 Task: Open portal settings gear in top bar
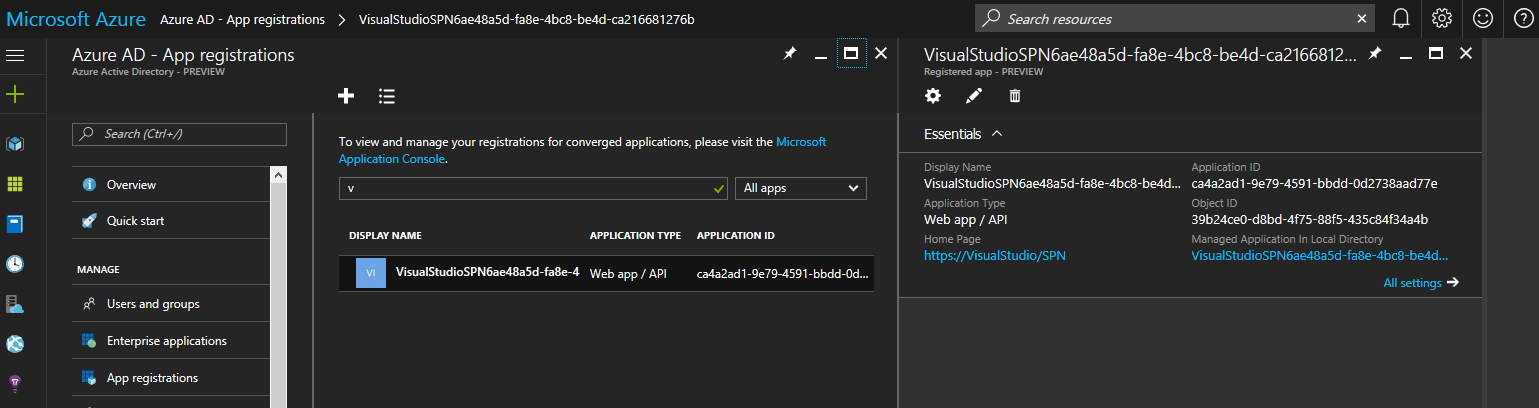click(x=1441, y=18)
